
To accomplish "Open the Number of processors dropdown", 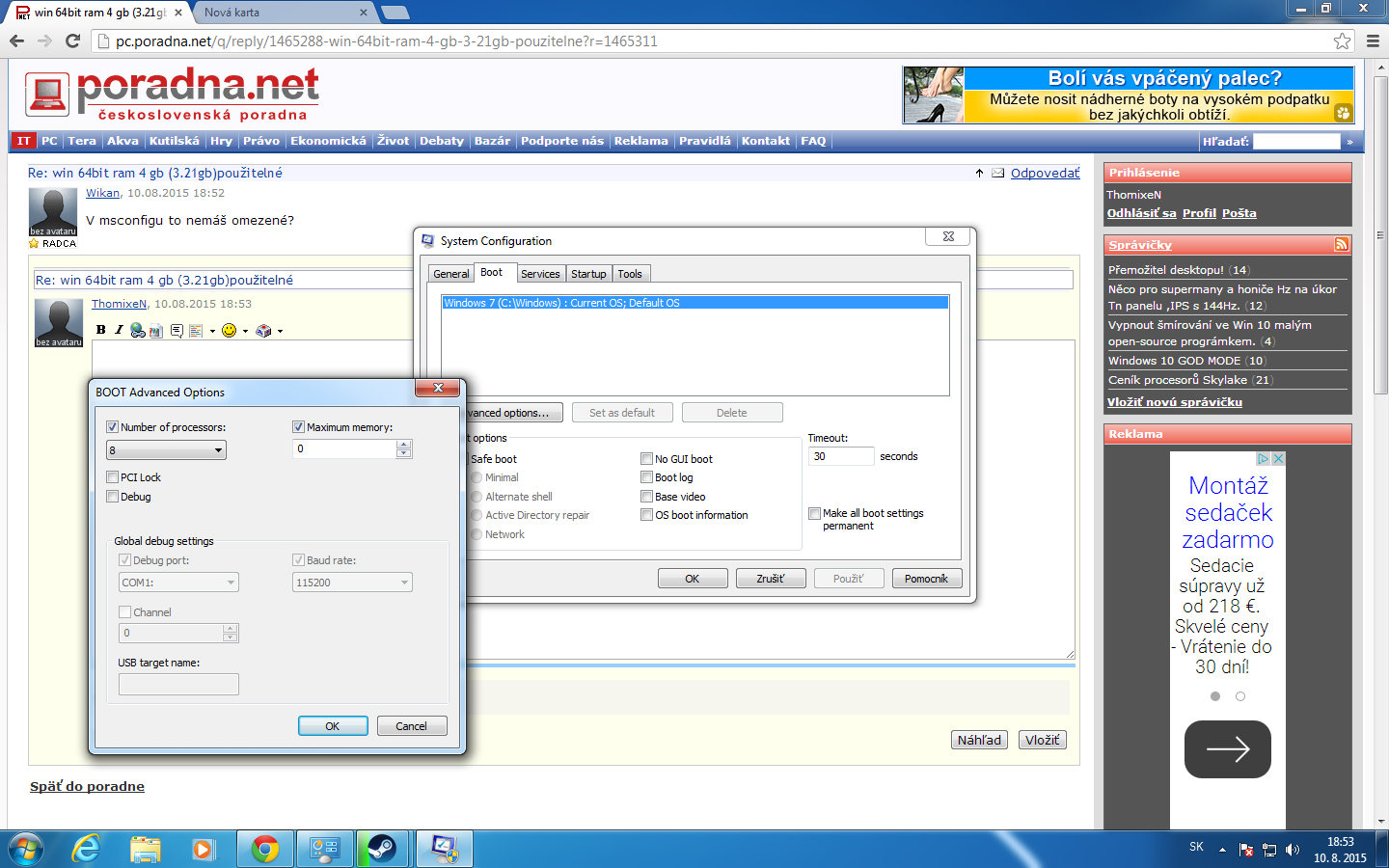I will 166,450.
